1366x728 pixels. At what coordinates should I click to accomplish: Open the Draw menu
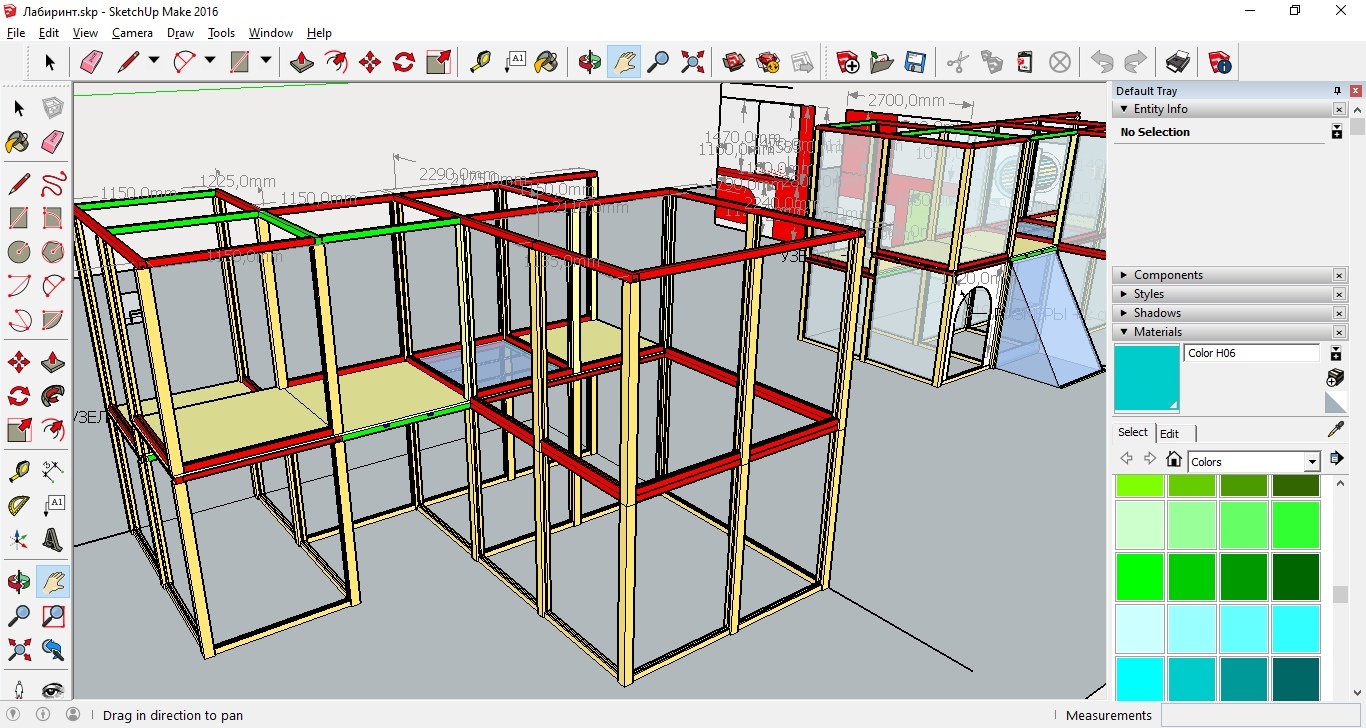point(180,33)
